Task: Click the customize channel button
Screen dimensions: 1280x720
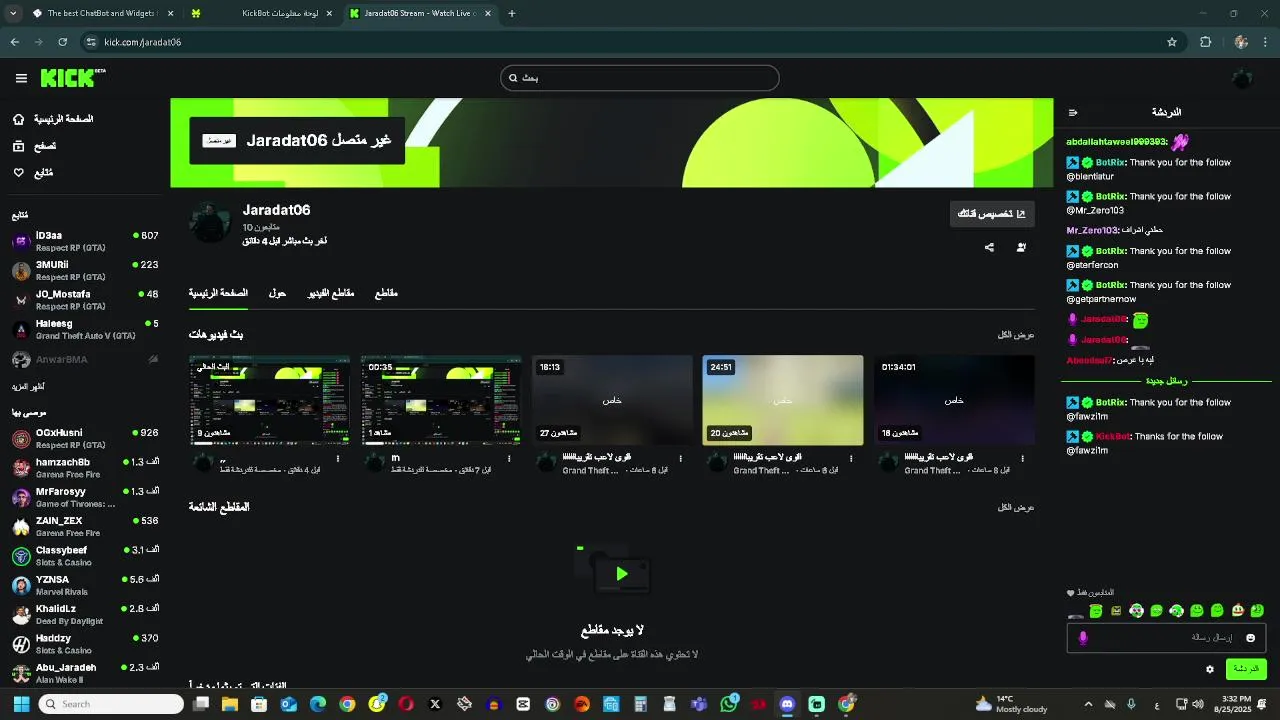Action: [x=992, y=214]
